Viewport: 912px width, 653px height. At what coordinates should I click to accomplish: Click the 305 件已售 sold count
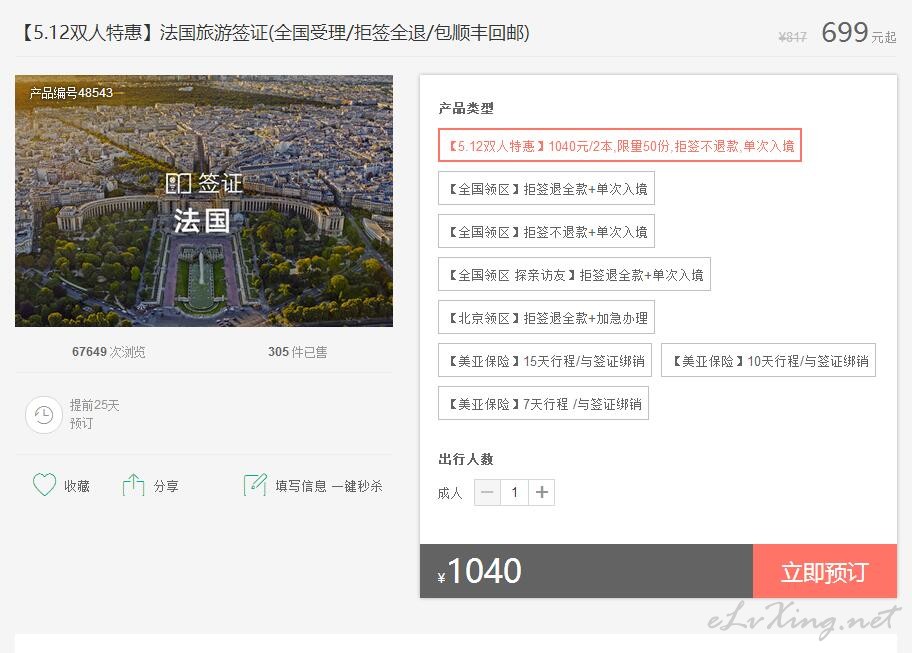point(297,352)
